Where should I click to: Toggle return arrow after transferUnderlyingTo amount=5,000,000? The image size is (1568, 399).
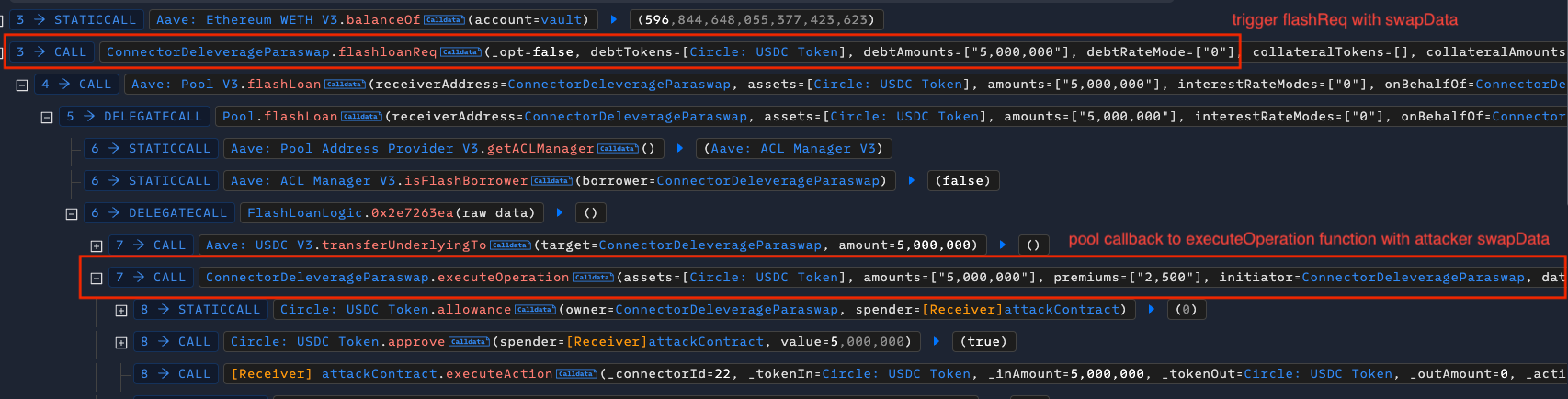pyautogui.click(x=1003, y=245)
